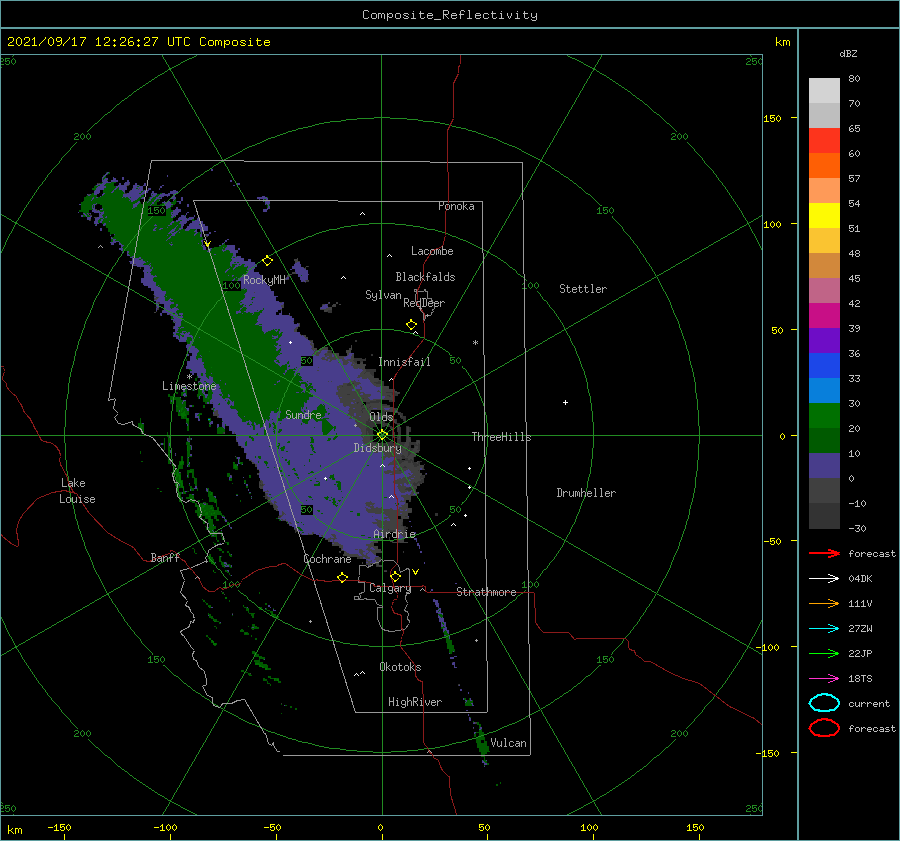Click the yellow diamond marker near Cochrane

pyautogui.click(x=342, y=577)
